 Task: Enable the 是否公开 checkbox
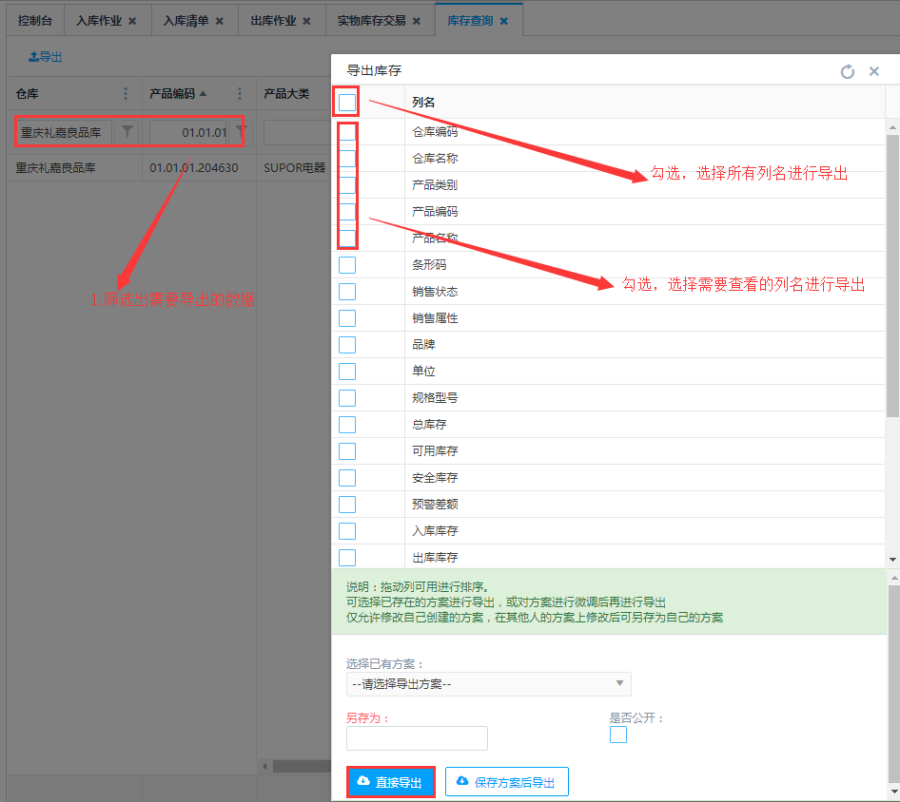618,735
